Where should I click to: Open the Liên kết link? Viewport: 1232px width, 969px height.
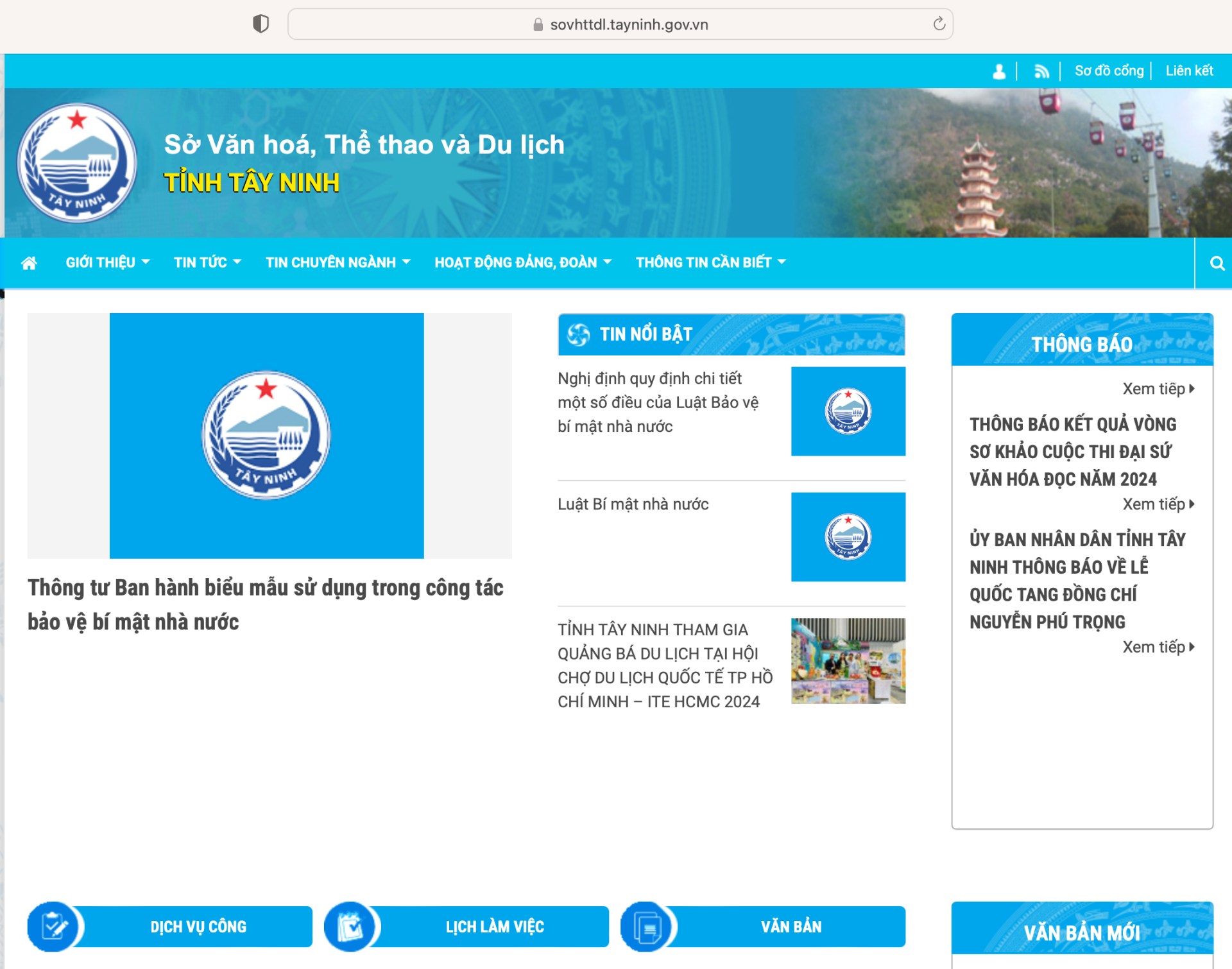click(1189, 71)
